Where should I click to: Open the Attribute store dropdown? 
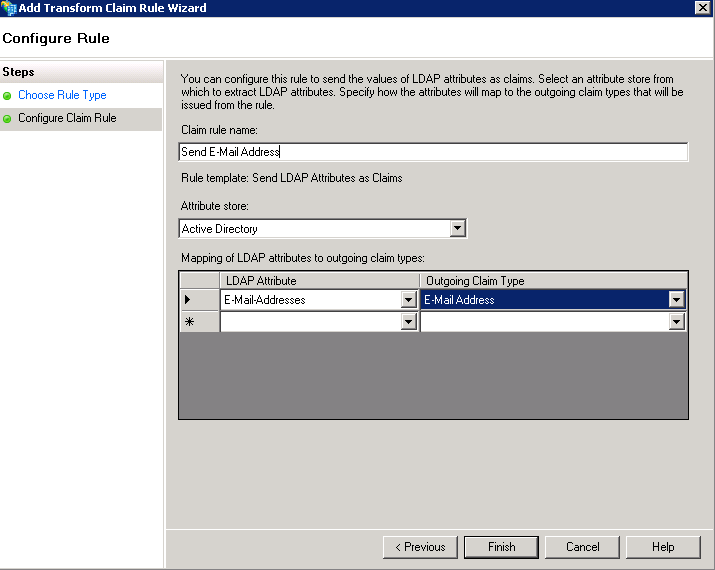pos(457,229)
